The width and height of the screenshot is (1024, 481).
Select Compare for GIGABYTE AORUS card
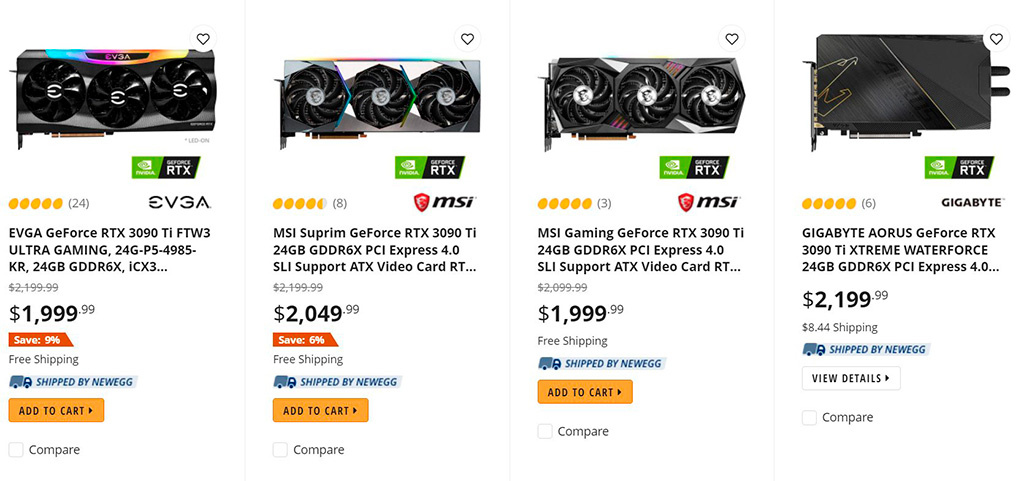(809, 418)
